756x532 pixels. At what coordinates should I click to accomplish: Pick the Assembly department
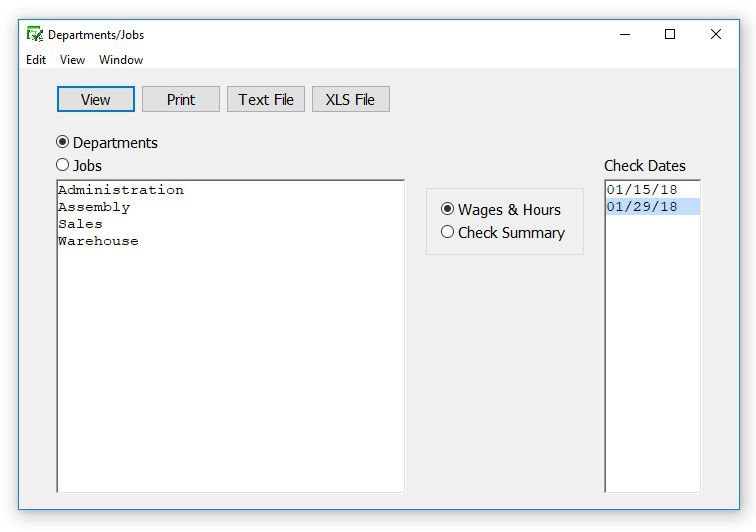(94, 207)
